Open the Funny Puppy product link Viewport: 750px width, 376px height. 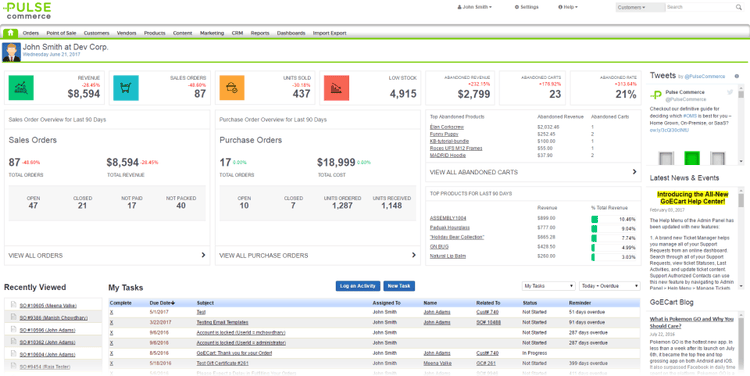click(443, 134)
